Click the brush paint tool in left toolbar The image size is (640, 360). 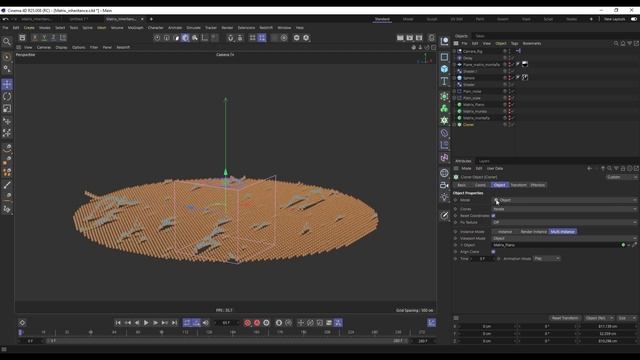coord(7,185)
